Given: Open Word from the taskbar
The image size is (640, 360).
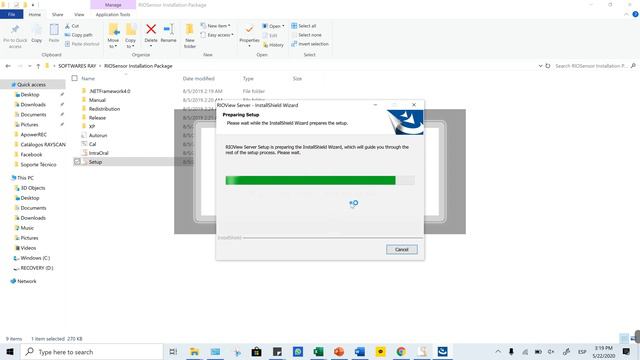Looking at the screenshot, I should (x=360, y=351).
